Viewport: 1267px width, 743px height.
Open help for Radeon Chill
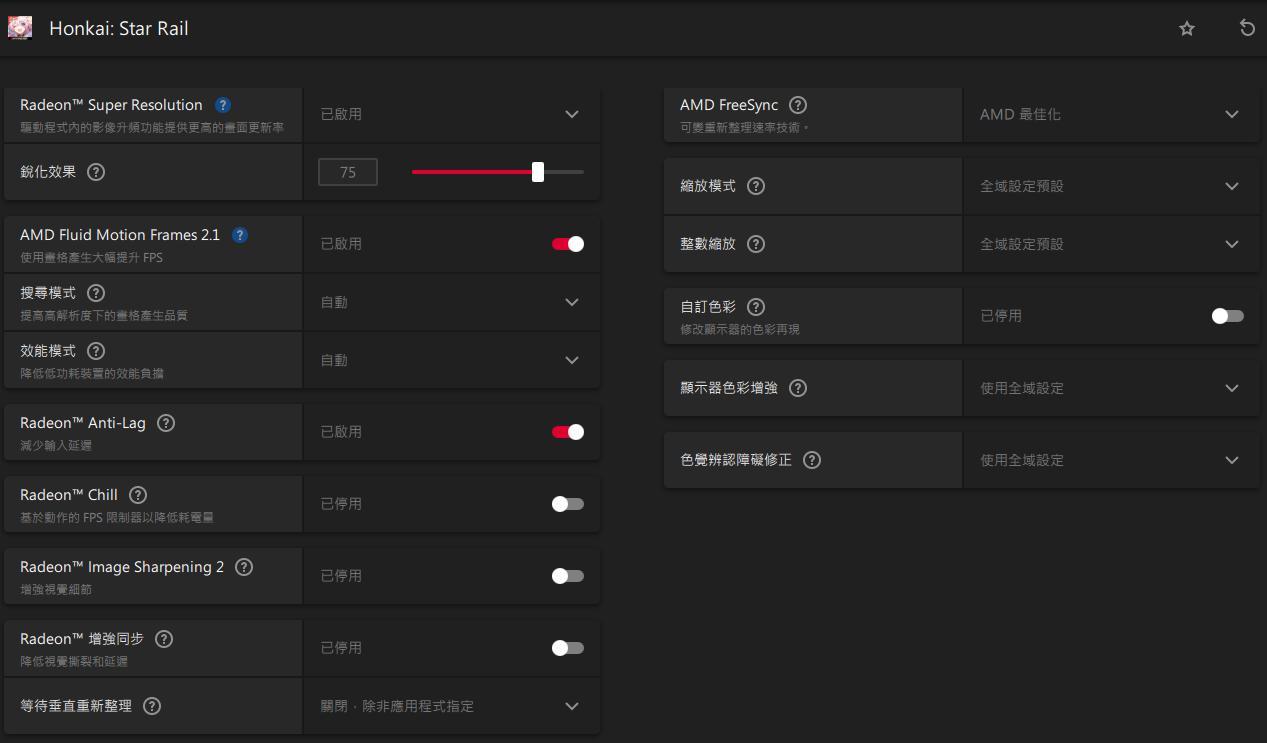(x=138, y=495)
